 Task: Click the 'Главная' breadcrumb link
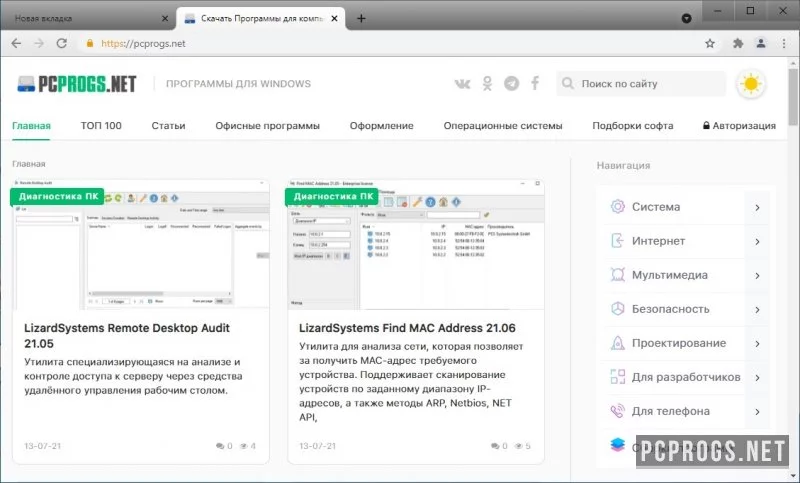29,164
